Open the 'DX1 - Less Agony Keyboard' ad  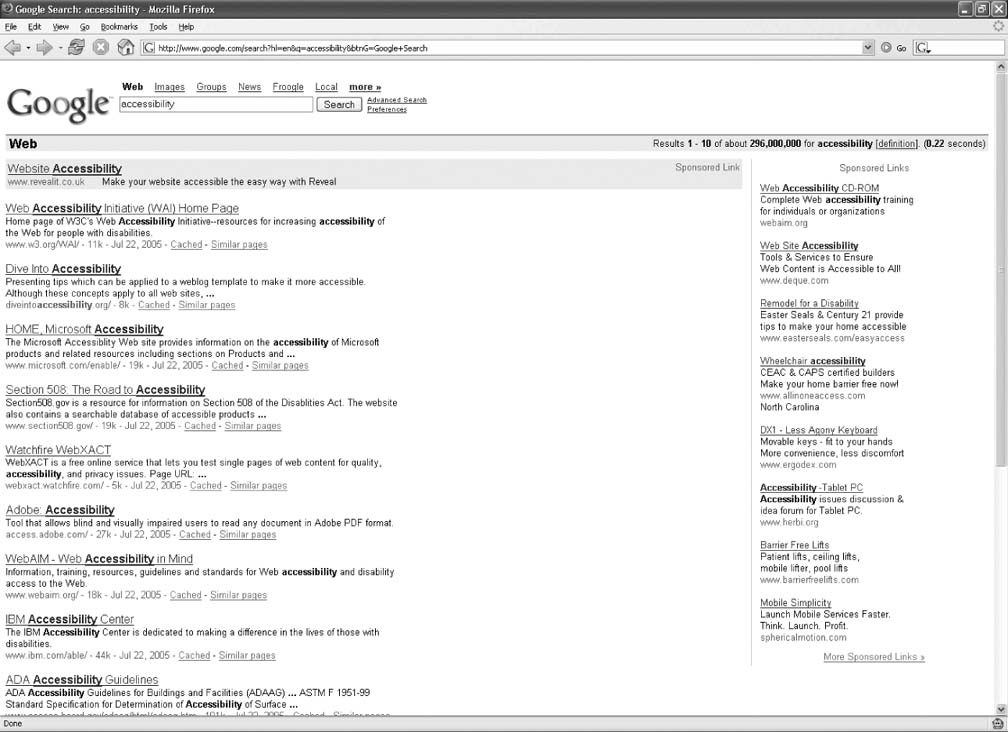[x=818, y=431]
